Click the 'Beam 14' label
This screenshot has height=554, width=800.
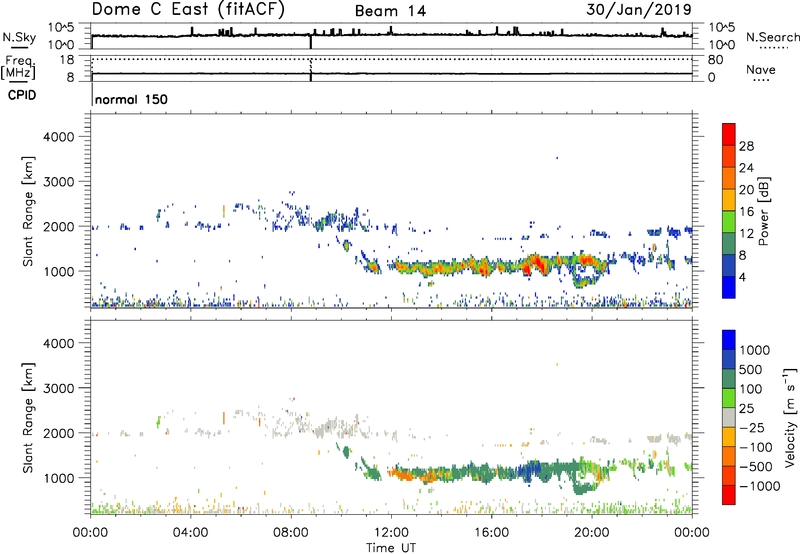click(390, 11)
